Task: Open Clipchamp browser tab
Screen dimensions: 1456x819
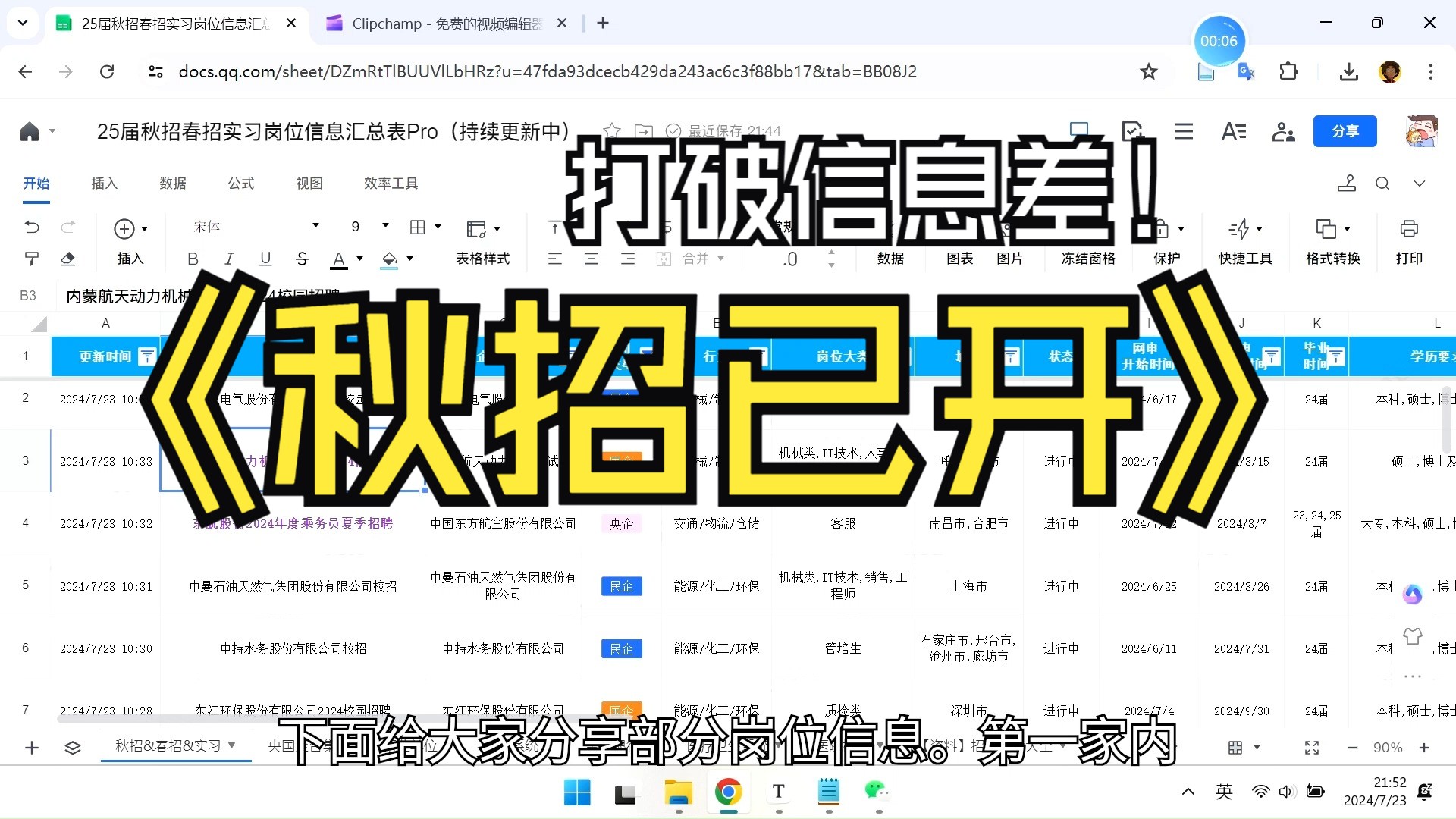Action: click(447, 24)
